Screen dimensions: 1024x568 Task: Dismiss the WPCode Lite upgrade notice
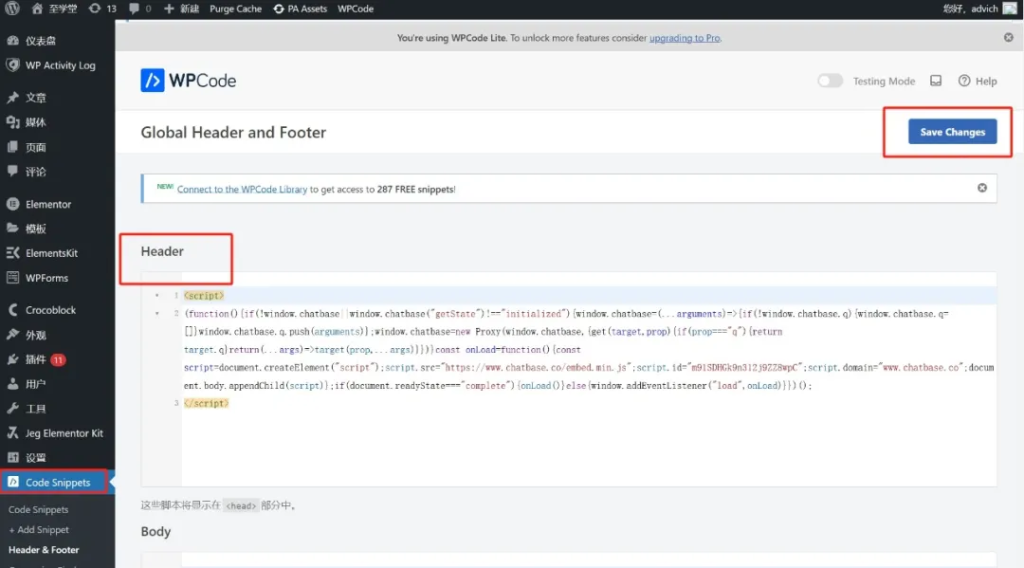[x=1008, y=37]
